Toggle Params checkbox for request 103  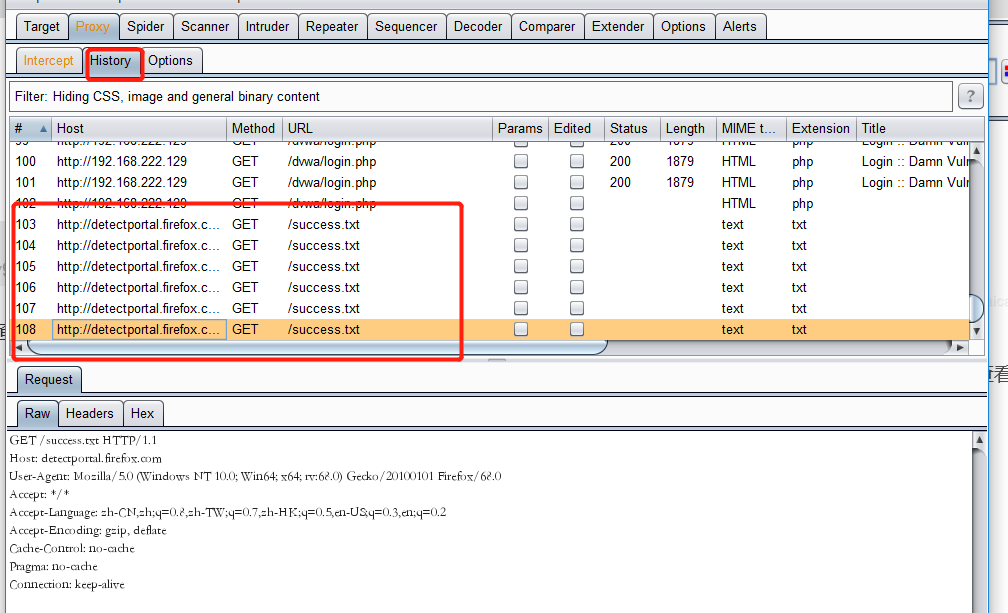point(521,224)
